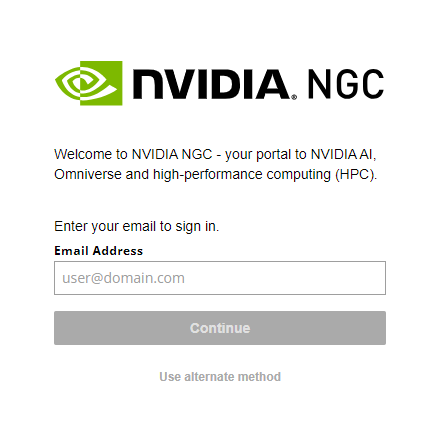Focus the Email Address input field
Viewport: 439px width, 423px height.
[220, 278]
